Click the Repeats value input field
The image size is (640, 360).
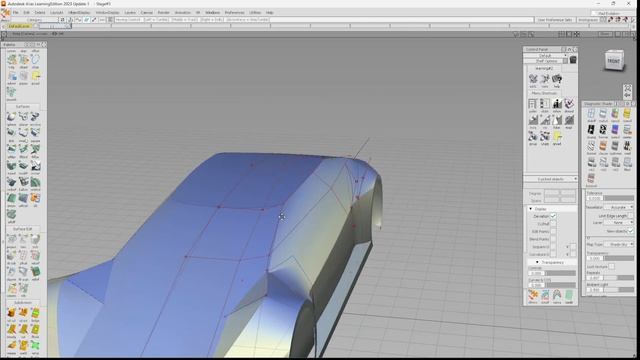point(595,278)
